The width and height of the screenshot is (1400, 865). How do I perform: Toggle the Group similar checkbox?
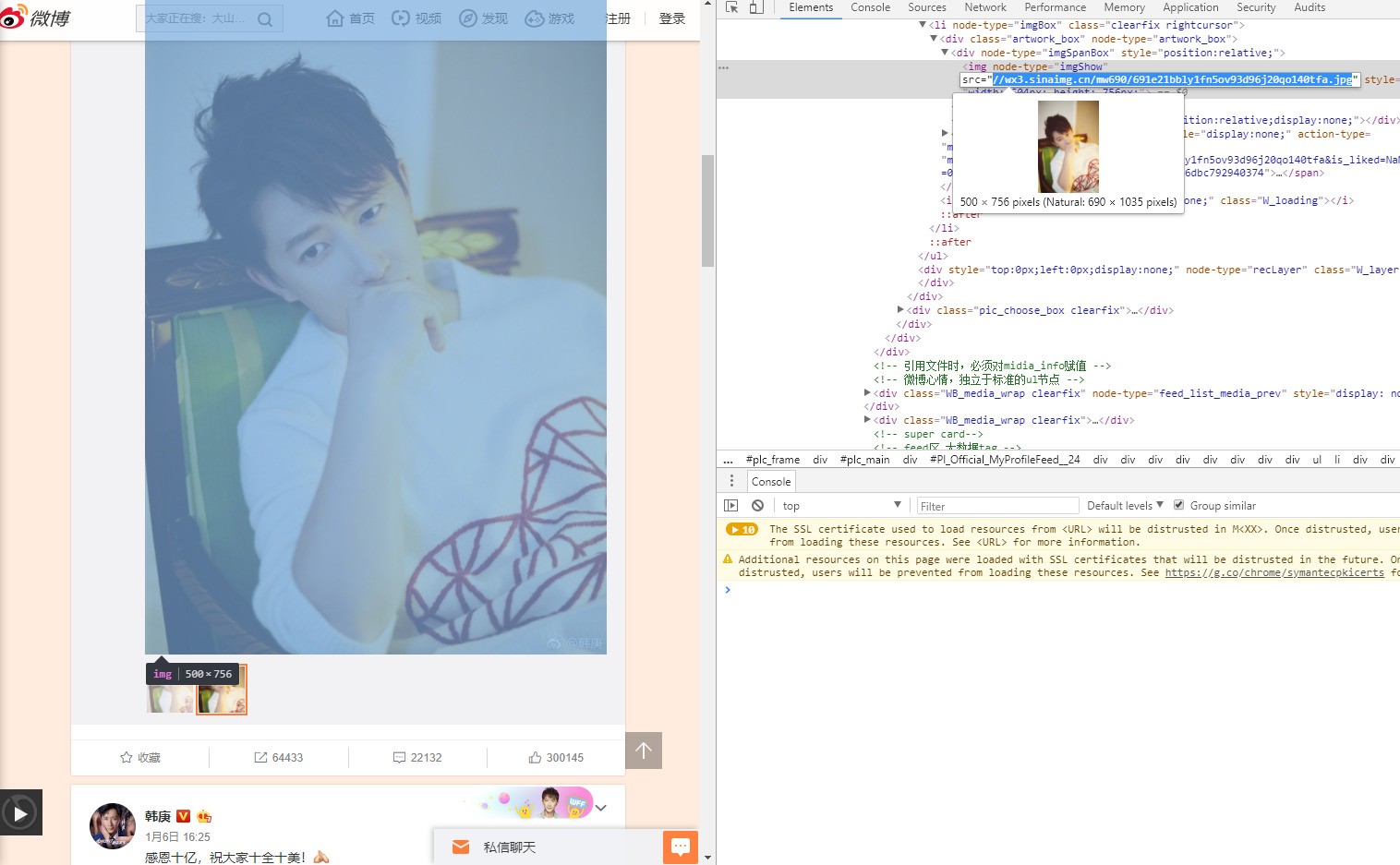coord(1178,505)
